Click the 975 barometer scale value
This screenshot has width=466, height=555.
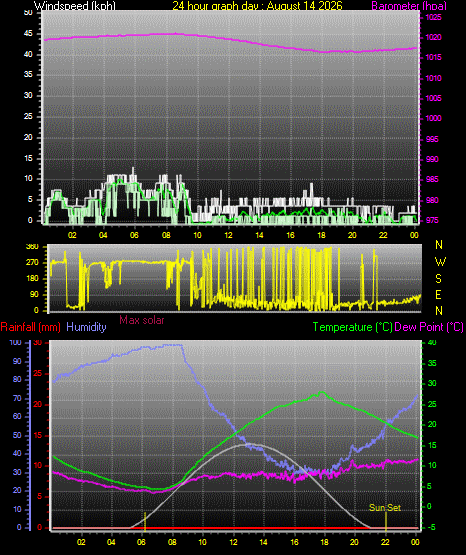[432, 220]
